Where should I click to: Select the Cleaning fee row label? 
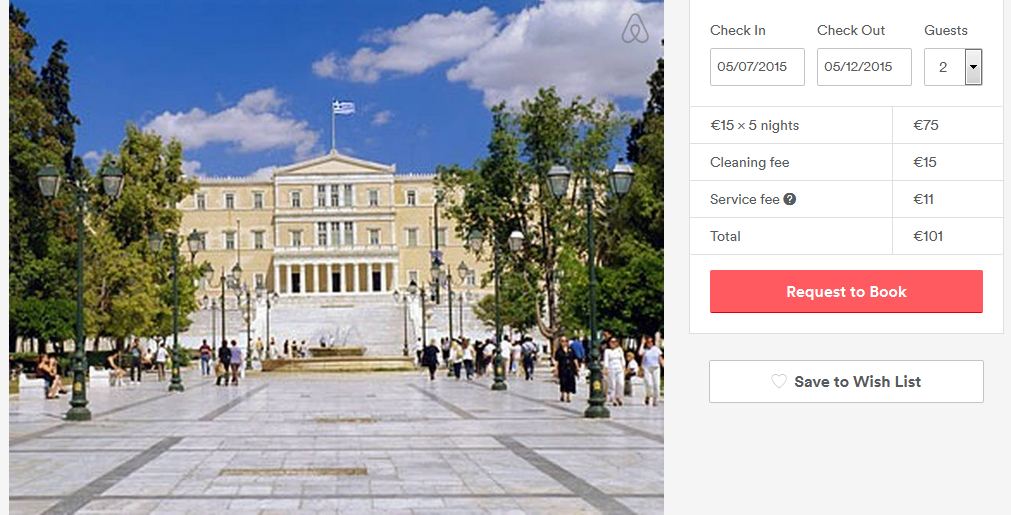pyautogui.click(x=749, y=162)
